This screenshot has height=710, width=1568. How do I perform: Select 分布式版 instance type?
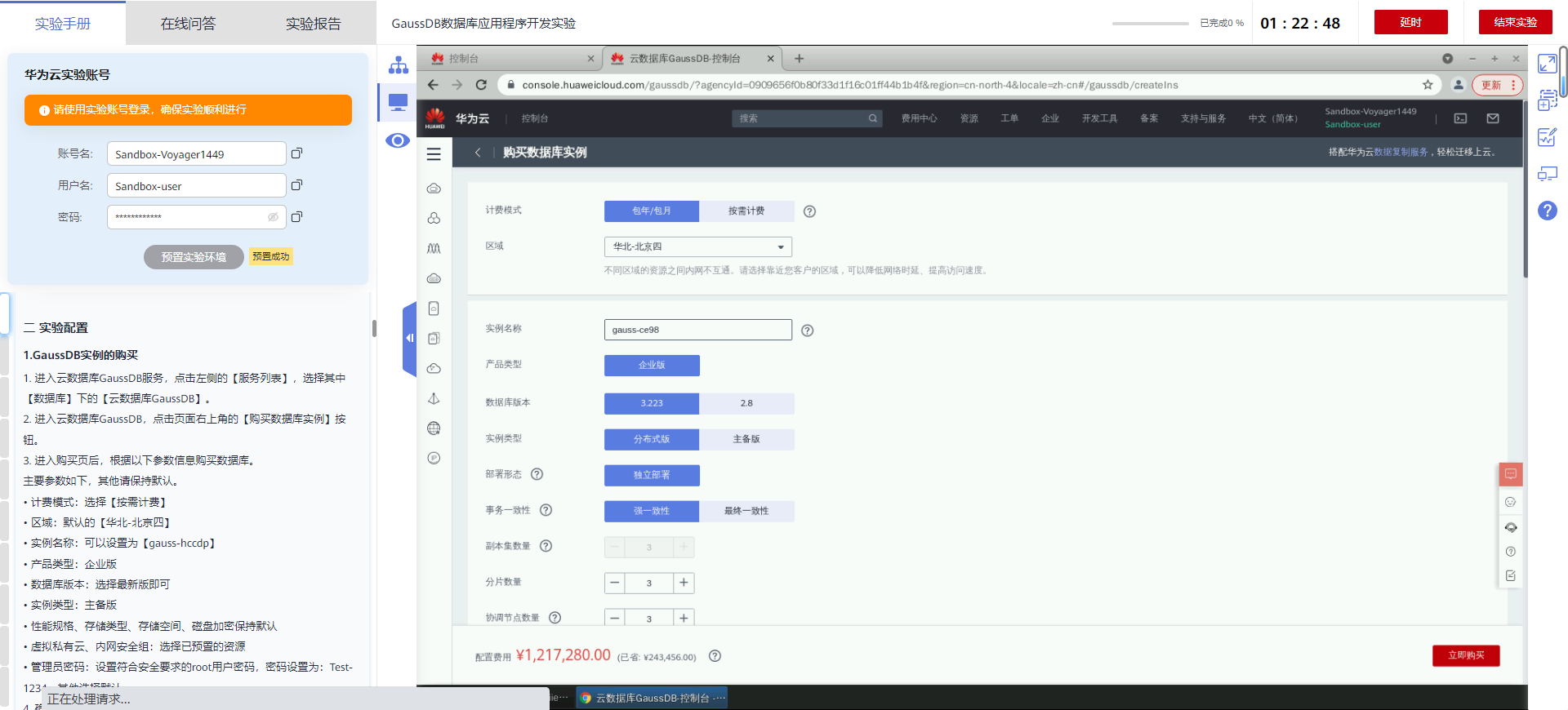point(652,439)
